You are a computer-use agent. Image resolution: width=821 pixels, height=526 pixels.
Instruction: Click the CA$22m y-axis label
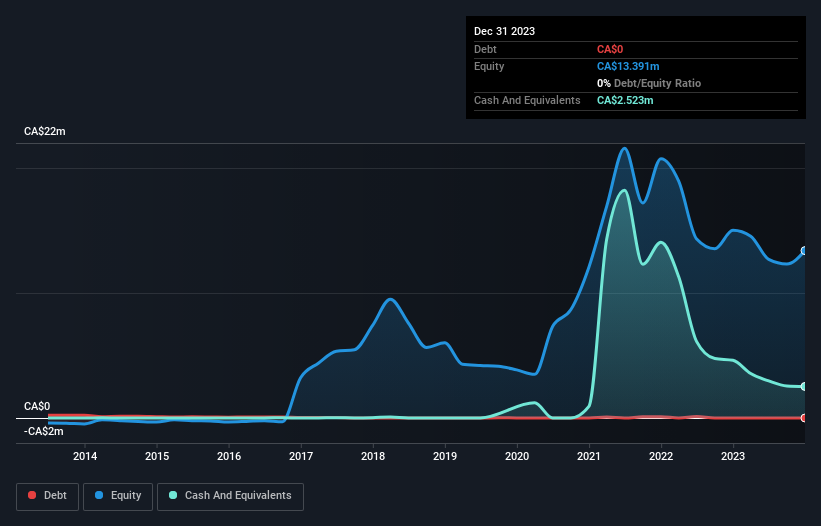(x=45, y=131)
